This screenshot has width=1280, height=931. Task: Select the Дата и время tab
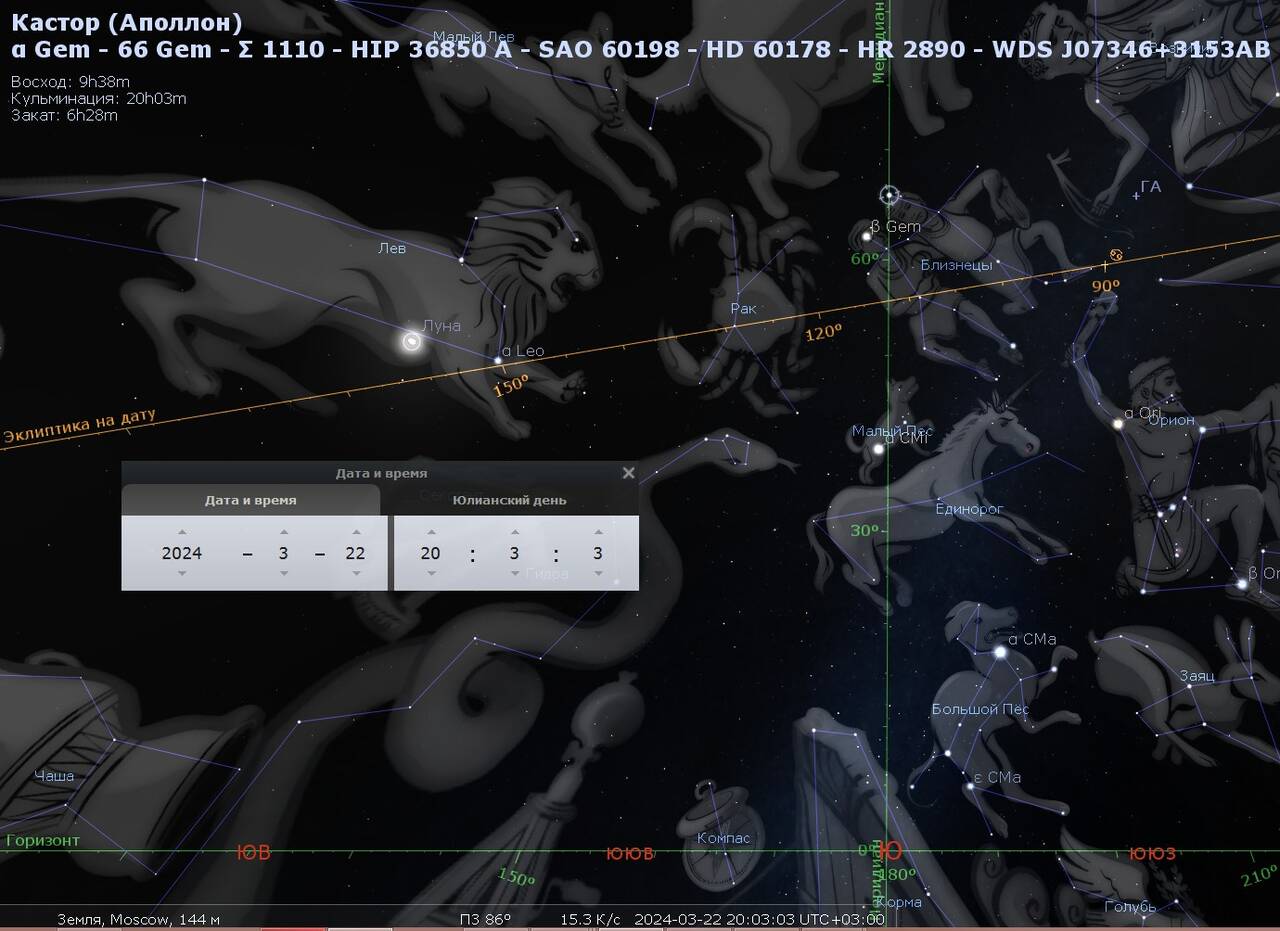[251, 500]
